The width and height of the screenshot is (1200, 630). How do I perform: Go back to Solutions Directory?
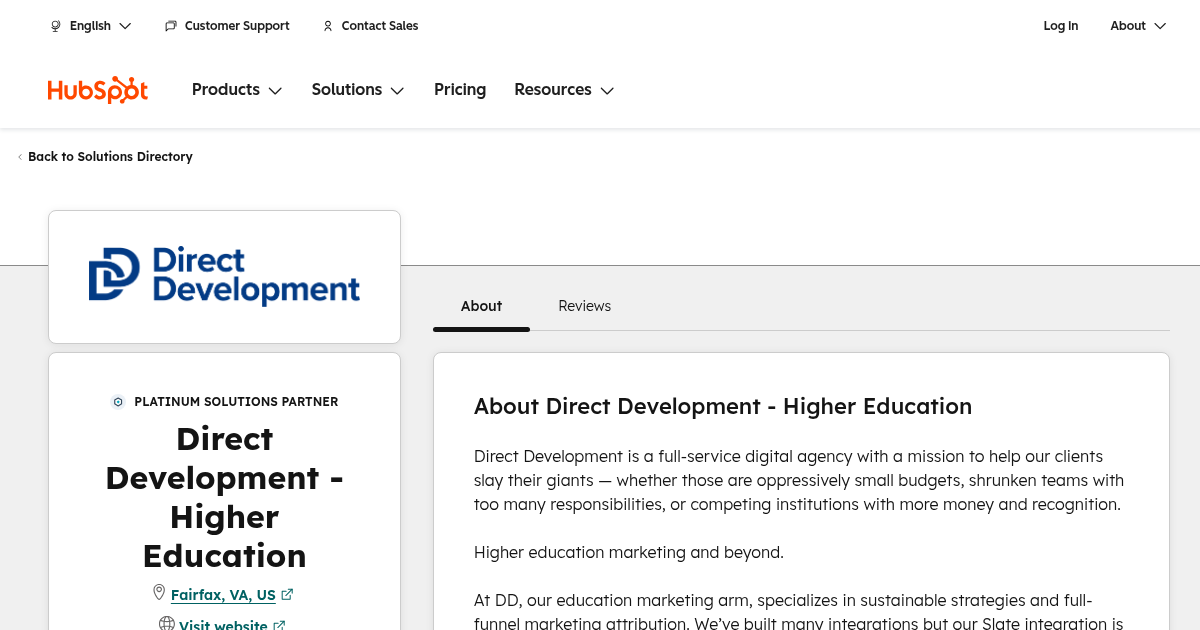[x=110, y=157]
